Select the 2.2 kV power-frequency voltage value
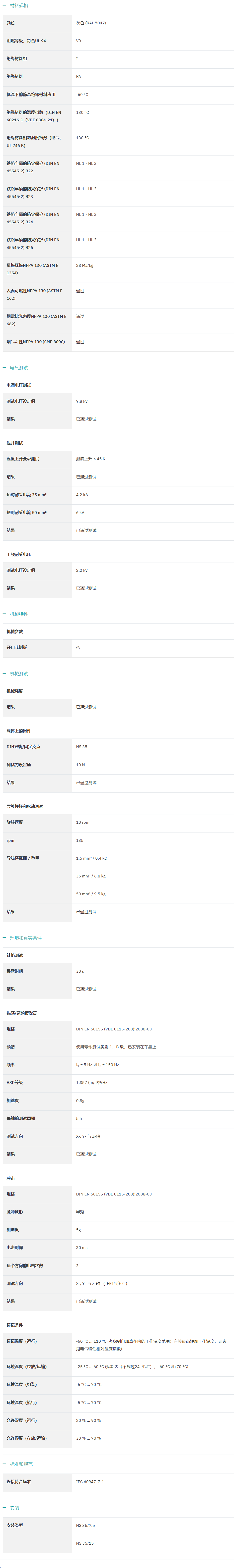Viewport: 235px width, 1568px height. [82, 570]
